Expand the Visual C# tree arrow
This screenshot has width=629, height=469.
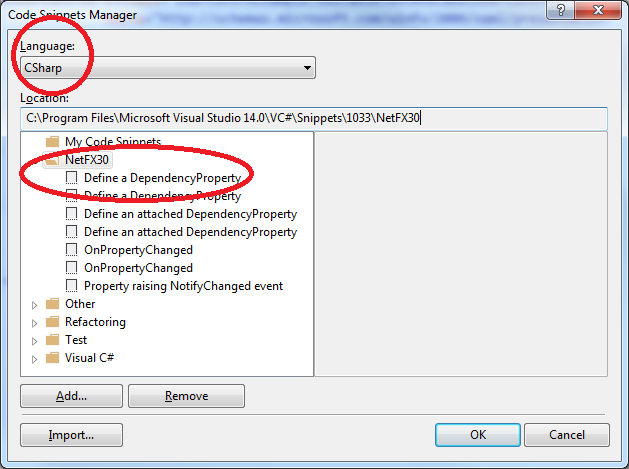click(34, 359)
